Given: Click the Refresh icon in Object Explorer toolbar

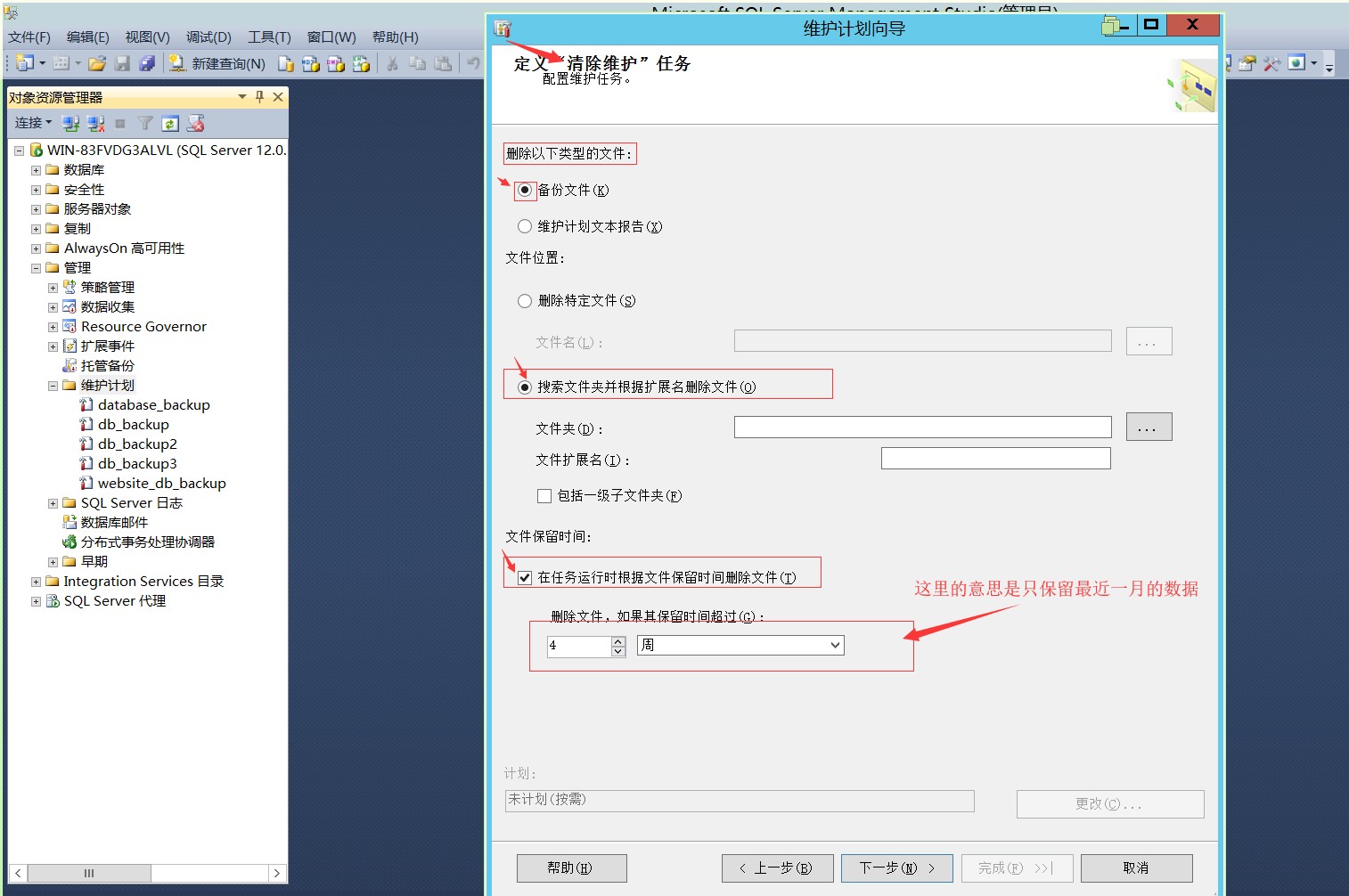Looking at the screenshot, I should click(170, 123).
